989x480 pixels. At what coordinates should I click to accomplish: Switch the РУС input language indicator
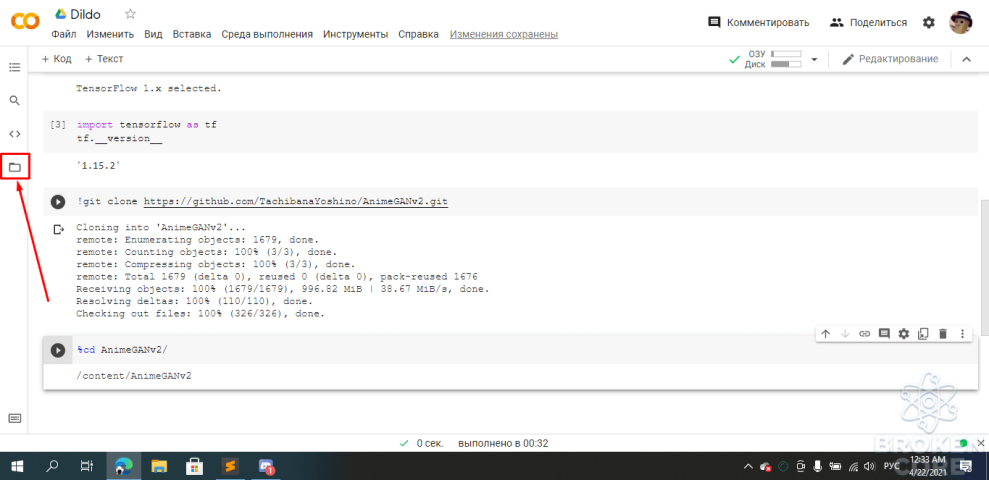(891, 466)
